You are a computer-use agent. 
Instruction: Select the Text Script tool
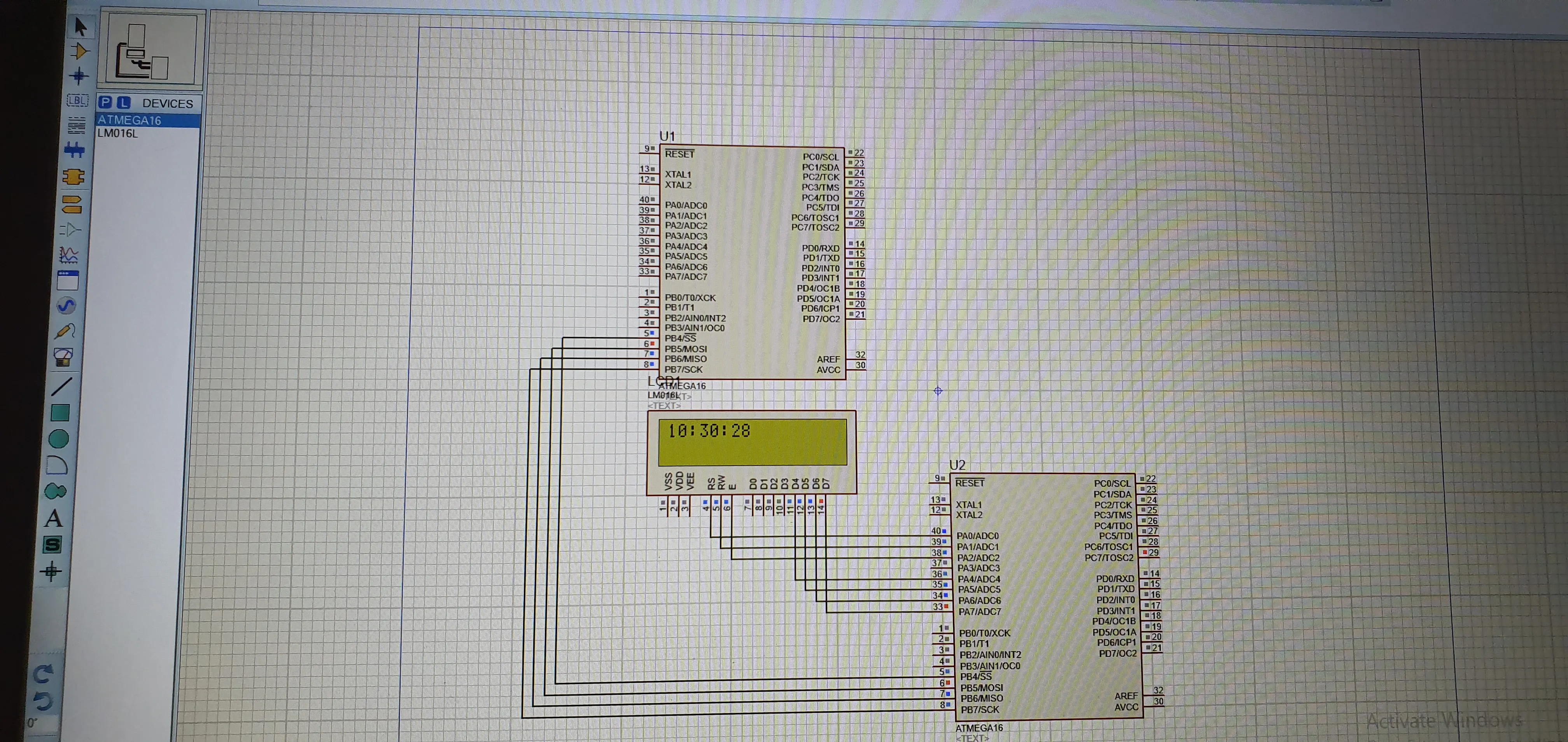coord(76,125)
